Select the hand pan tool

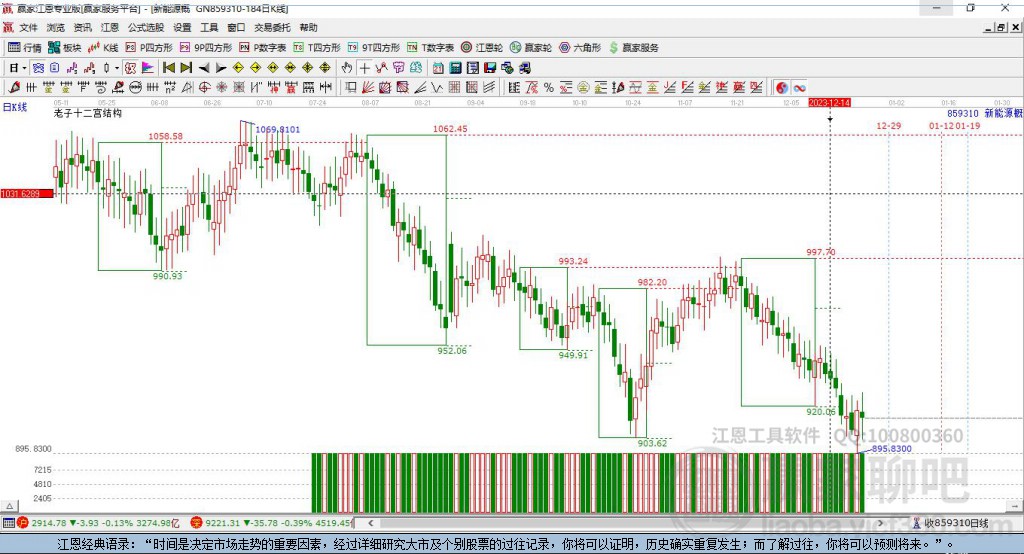(347, 68)
